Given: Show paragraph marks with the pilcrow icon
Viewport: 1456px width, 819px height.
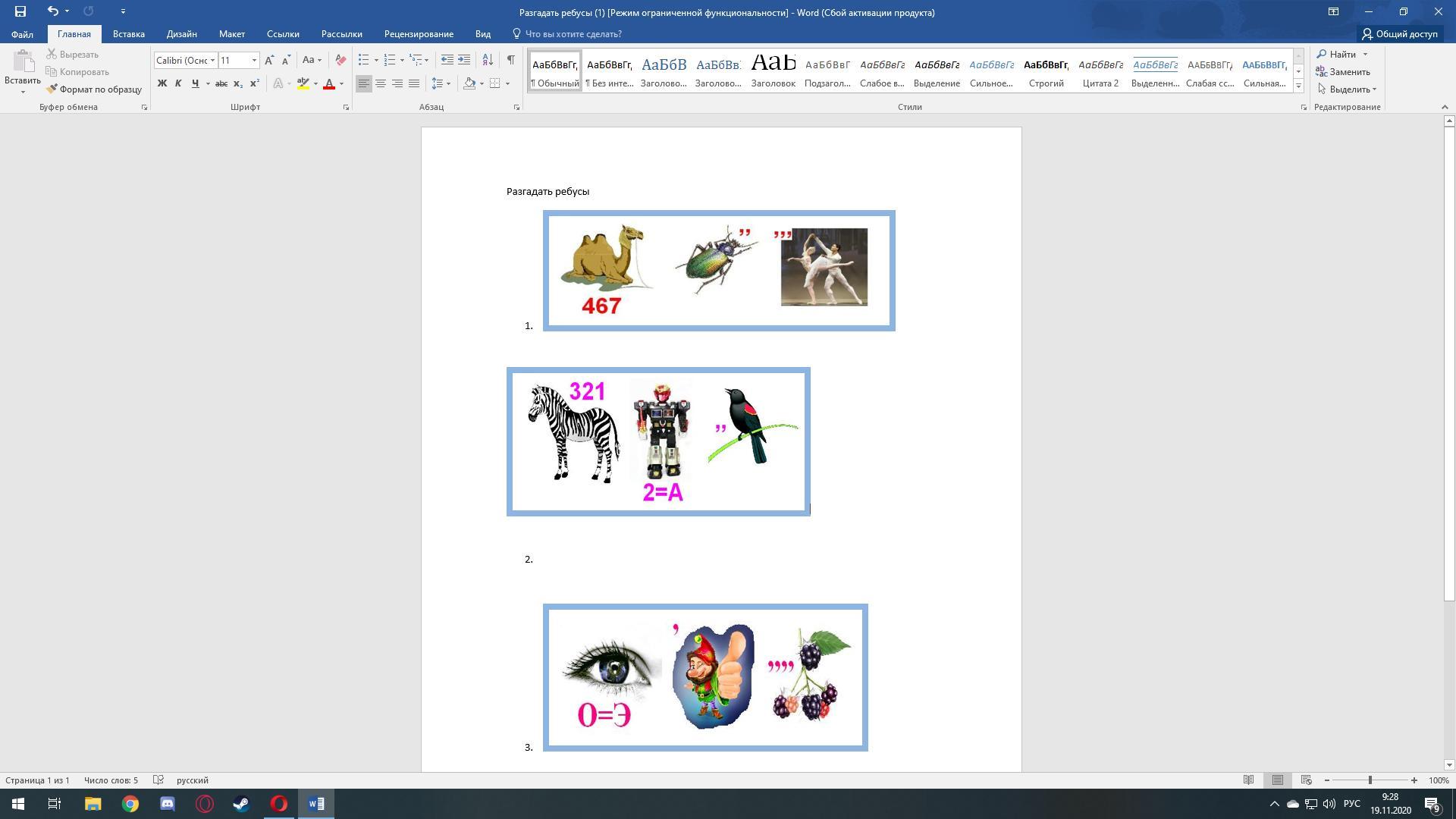Looking at the screenshot, I should click(510, 60).
